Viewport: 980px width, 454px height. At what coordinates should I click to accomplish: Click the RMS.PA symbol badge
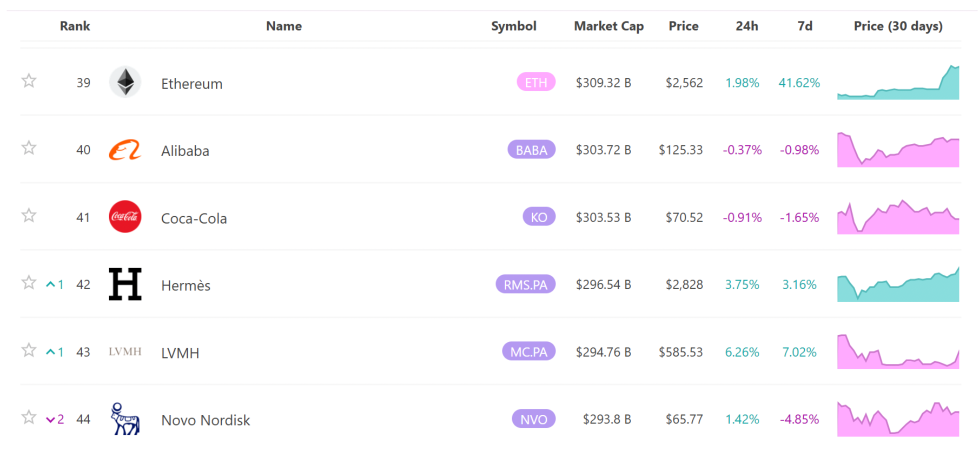[x=525, y=285]
